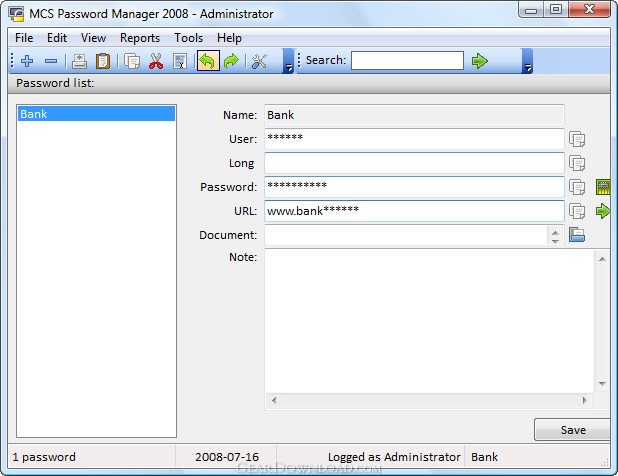Image resolution: width=618 pixels, height=476 pixels.
Task: Click Note horizontal scrollbar left arrow
Action: [x=274, y=400]
